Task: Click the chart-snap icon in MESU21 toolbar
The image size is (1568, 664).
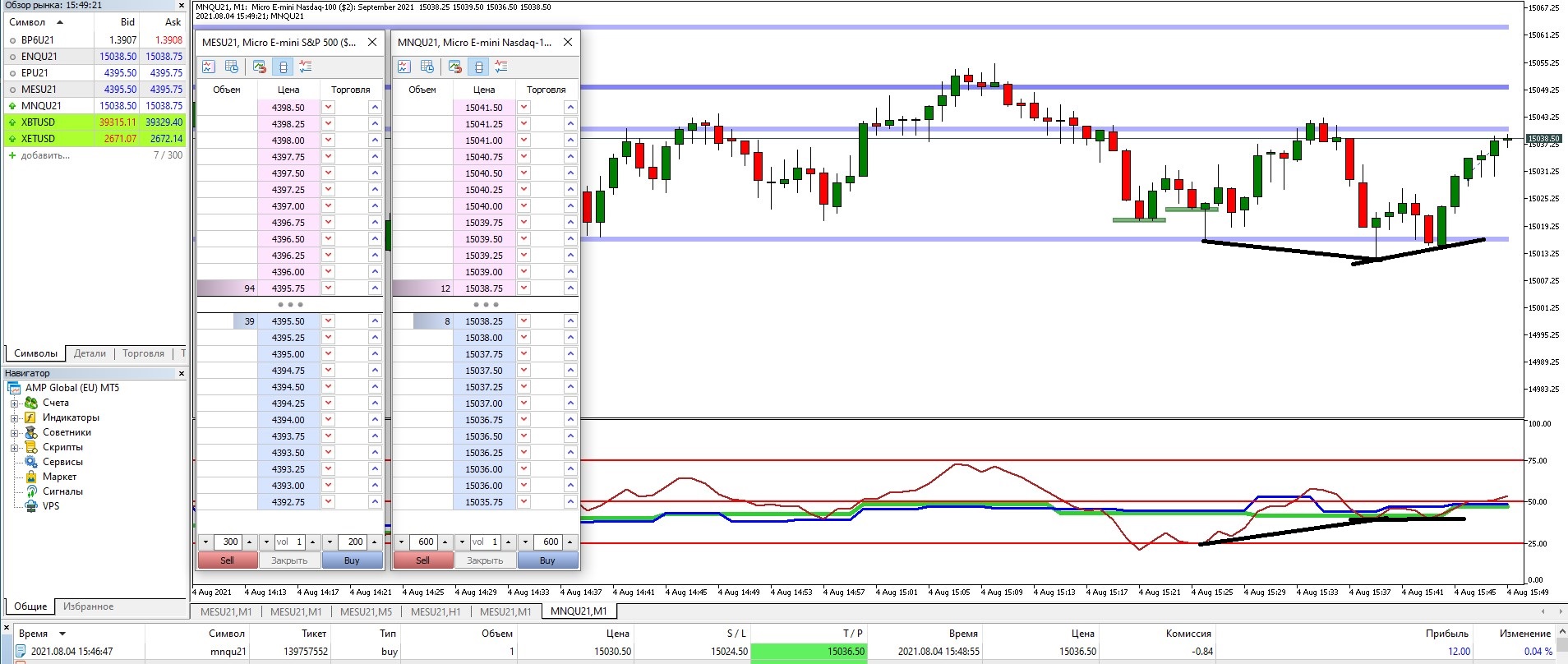Action: click(x=260, y=67)
